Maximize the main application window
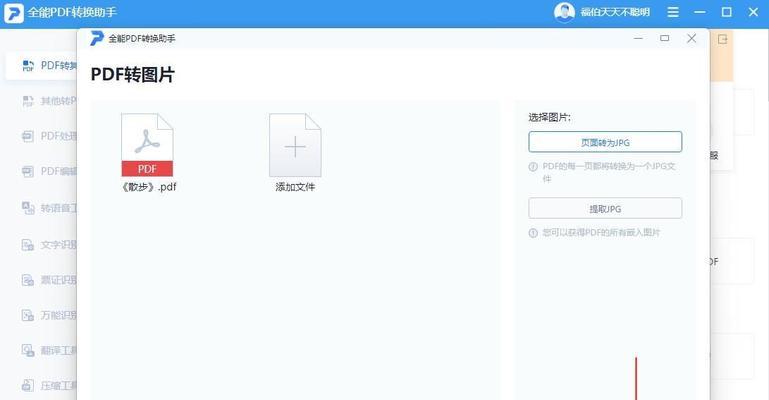 pos(727,12)
